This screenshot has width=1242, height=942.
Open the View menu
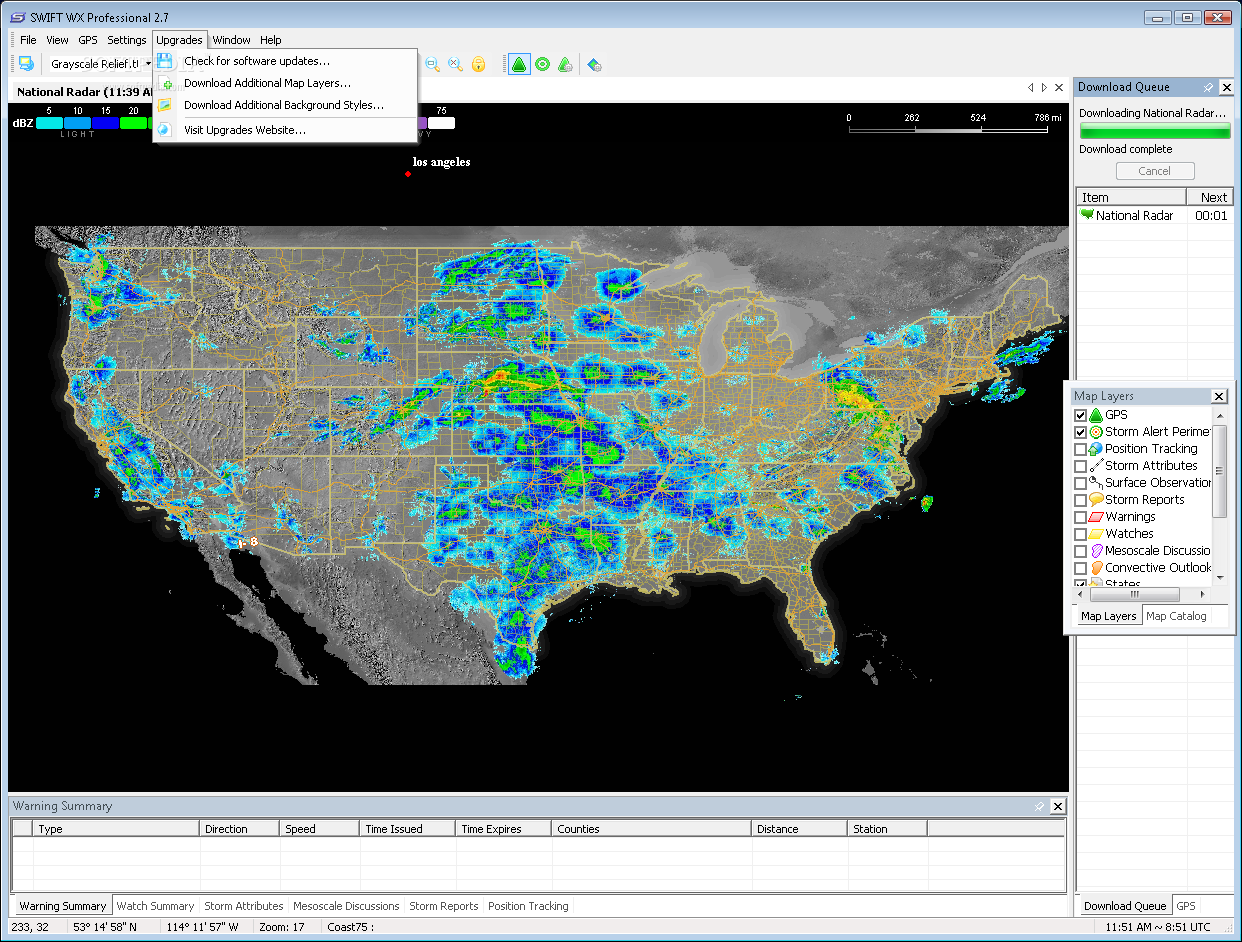pos(58,40)
